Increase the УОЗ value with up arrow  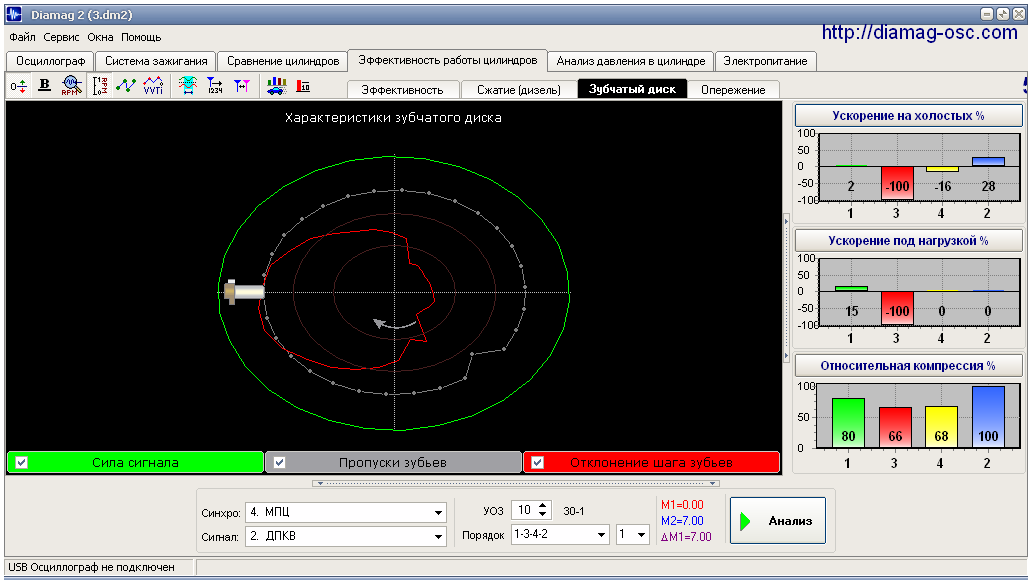pyautogui.click(x=543, y=506)
